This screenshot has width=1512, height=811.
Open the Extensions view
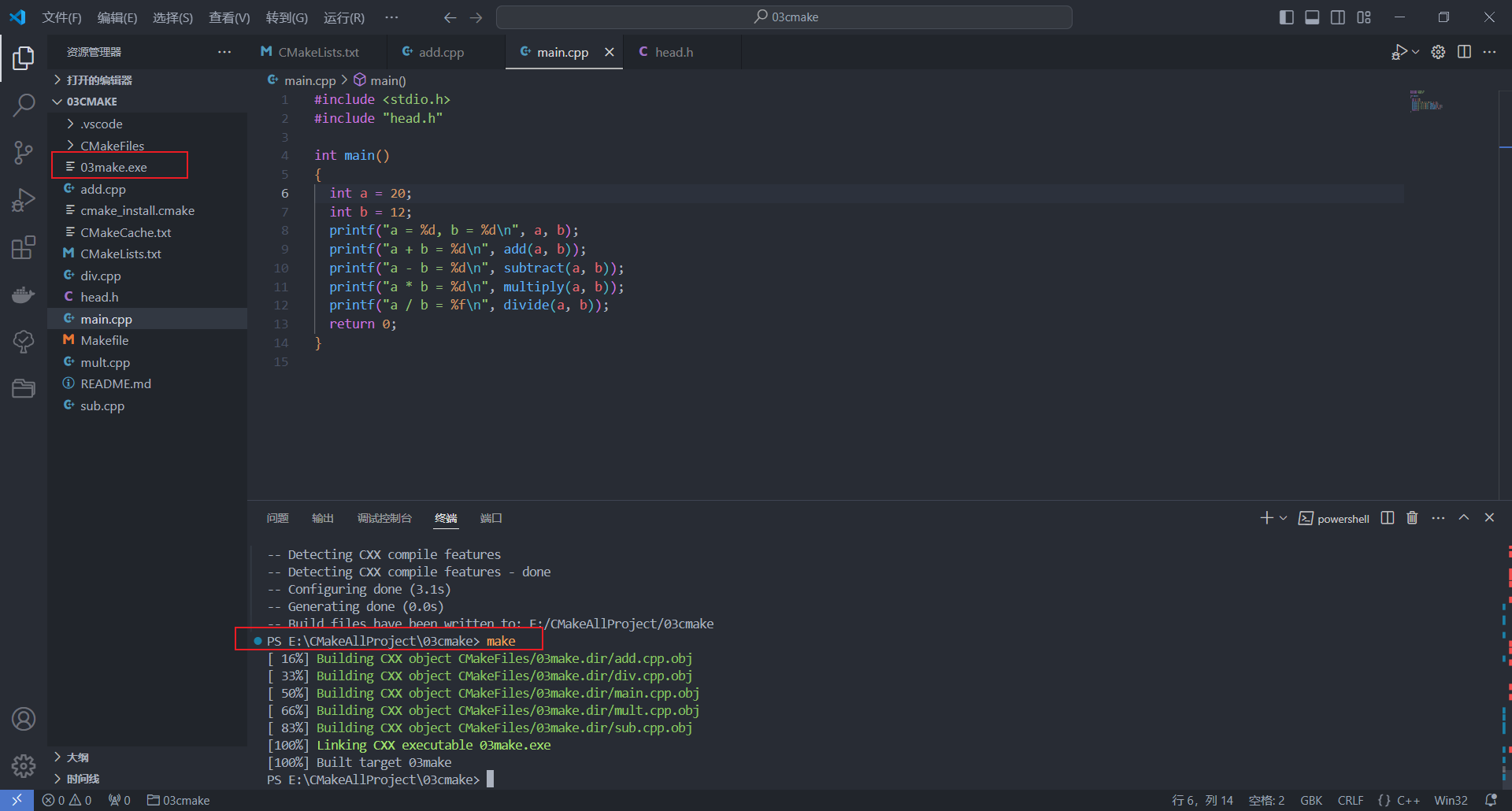(24, 248)
